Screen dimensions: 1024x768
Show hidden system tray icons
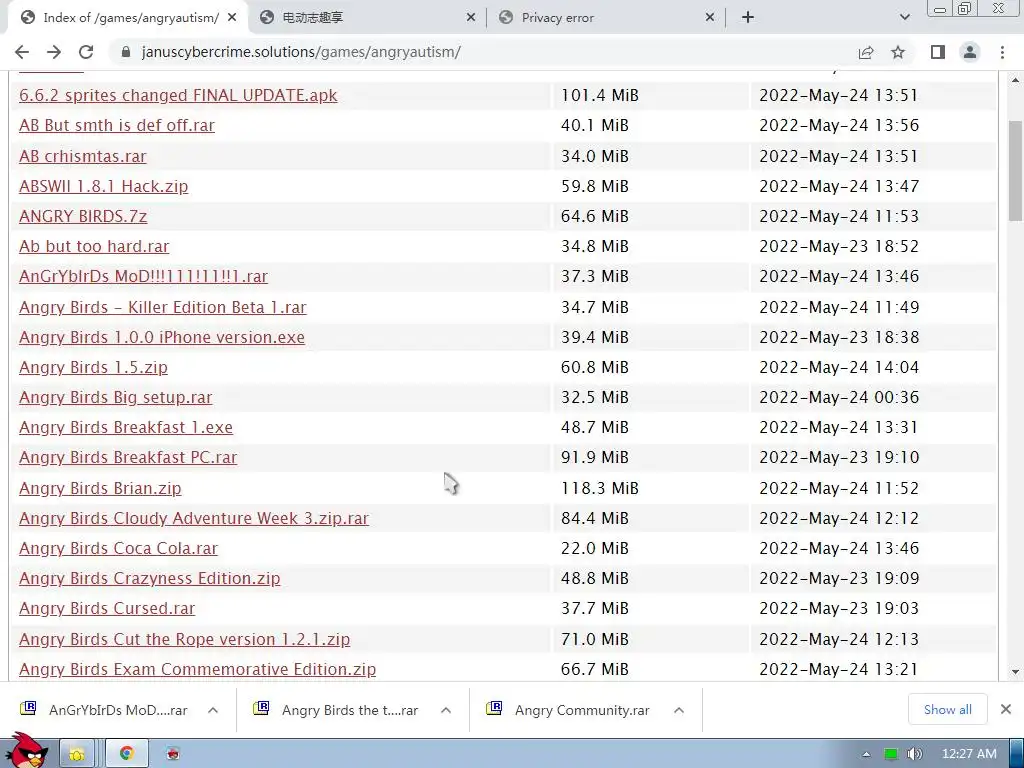tap(867, 754)
